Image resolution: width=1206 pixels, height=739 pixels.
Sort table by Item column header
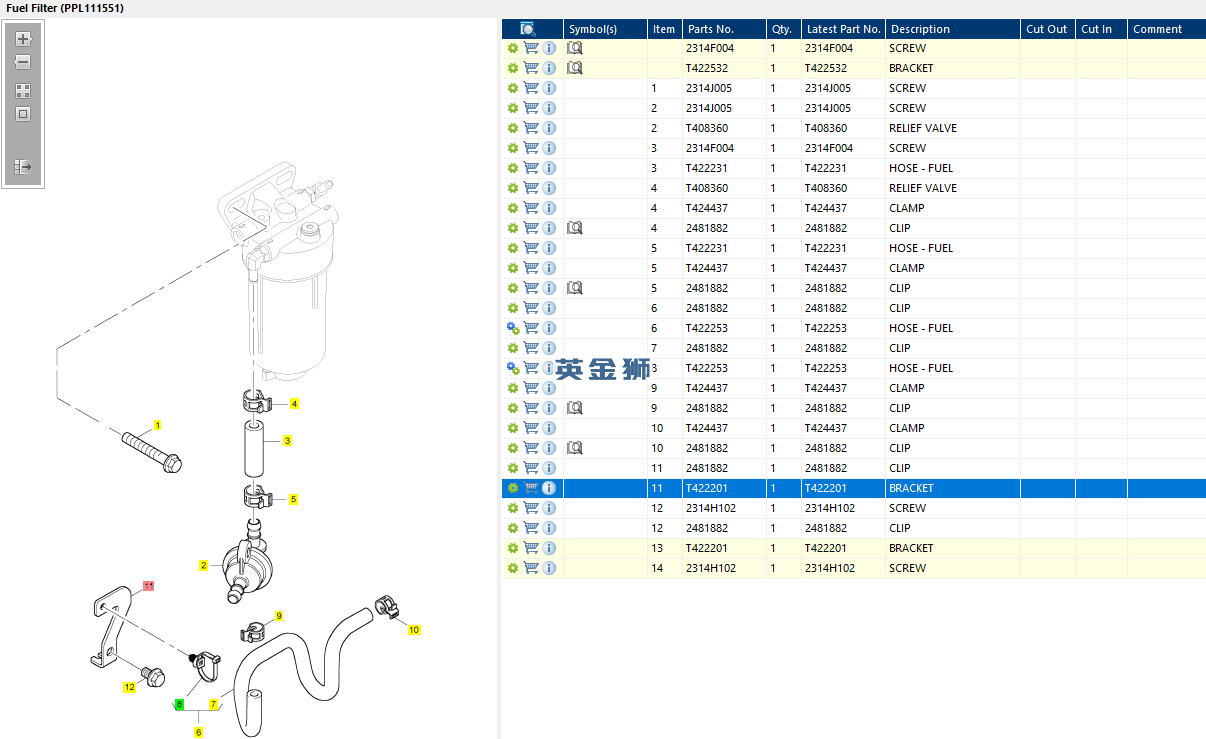(664, 29)
